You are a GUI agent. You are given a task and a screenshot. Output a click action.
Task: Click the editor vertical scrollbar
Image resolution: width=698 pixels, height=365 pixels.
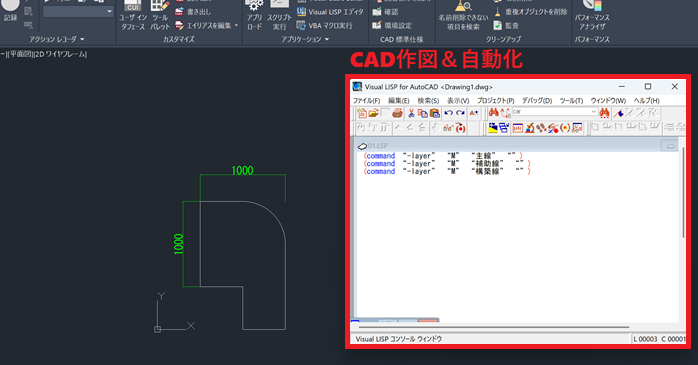pyautogui.click(x=683, y=192)
